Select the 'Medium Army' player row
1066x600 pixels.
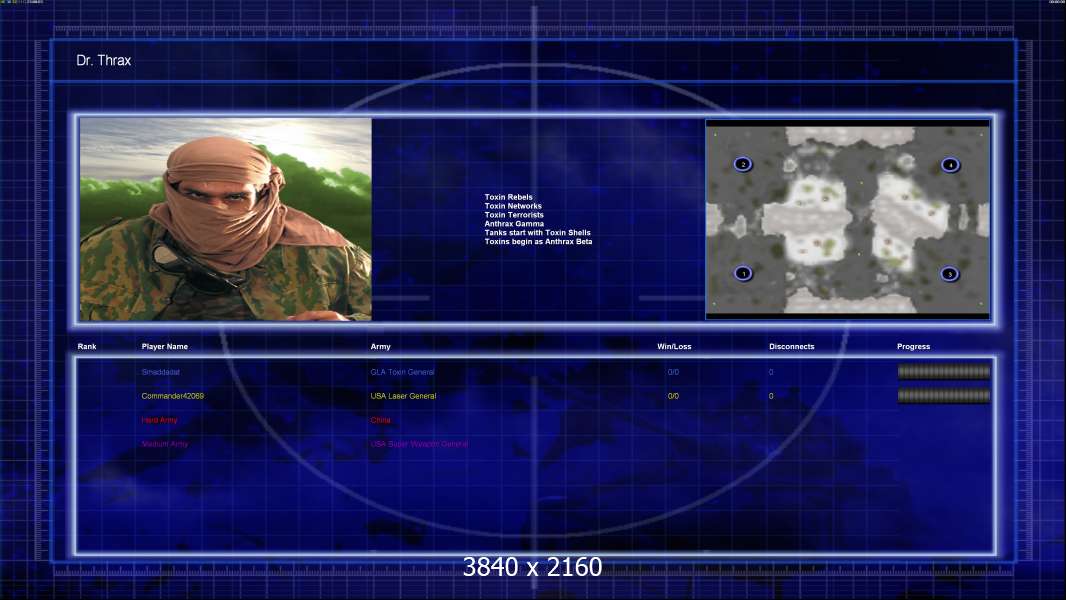[x=165, y=444]
